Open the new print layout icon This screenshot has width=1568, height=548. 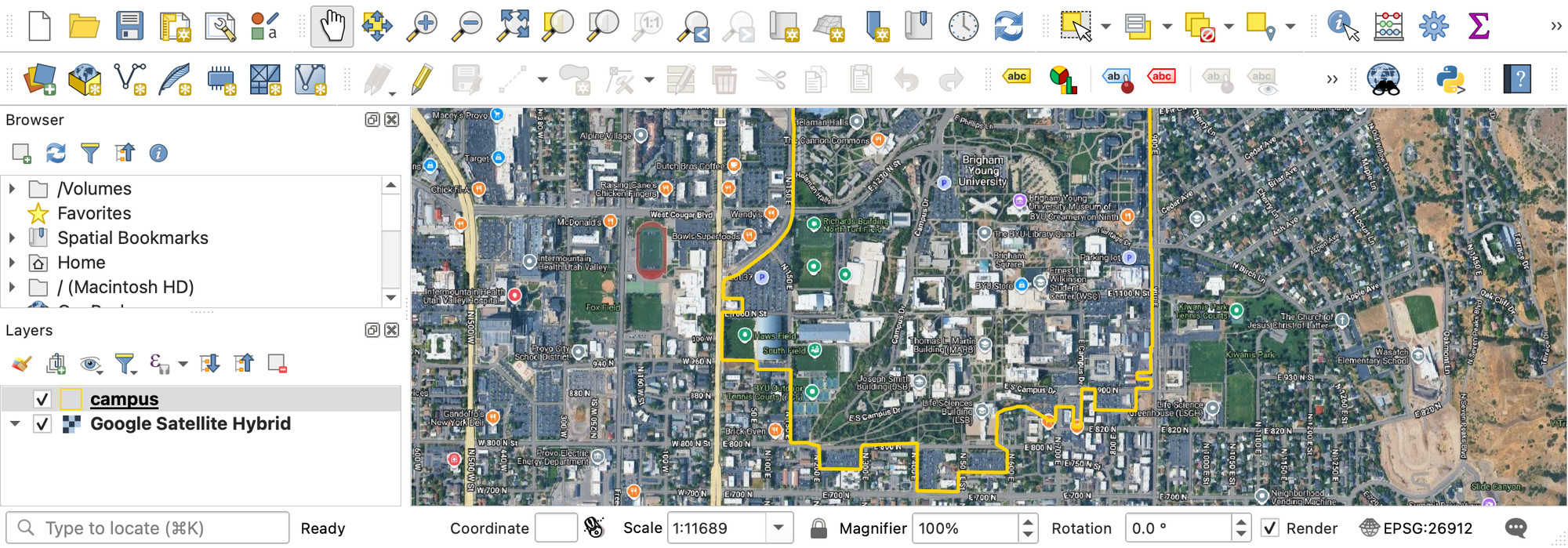(x=175, y=26)
